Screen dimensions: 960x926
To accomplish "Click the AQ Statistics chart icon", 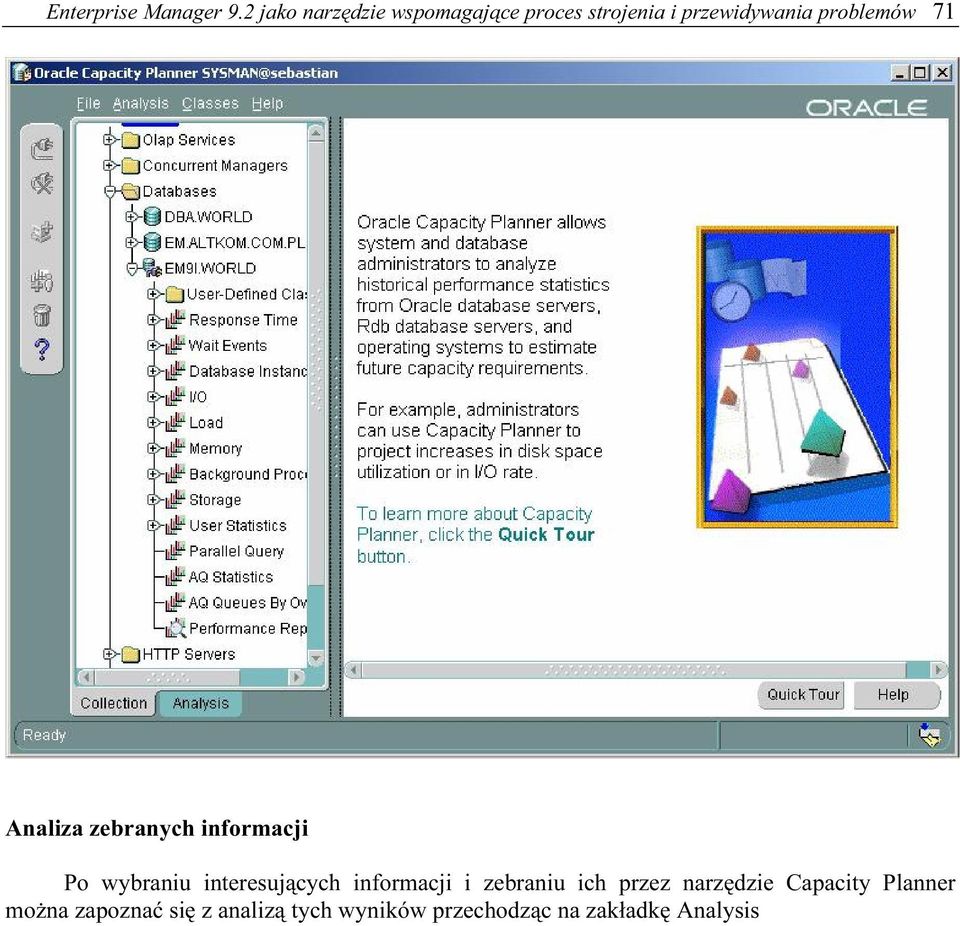I will click(175, 576).
